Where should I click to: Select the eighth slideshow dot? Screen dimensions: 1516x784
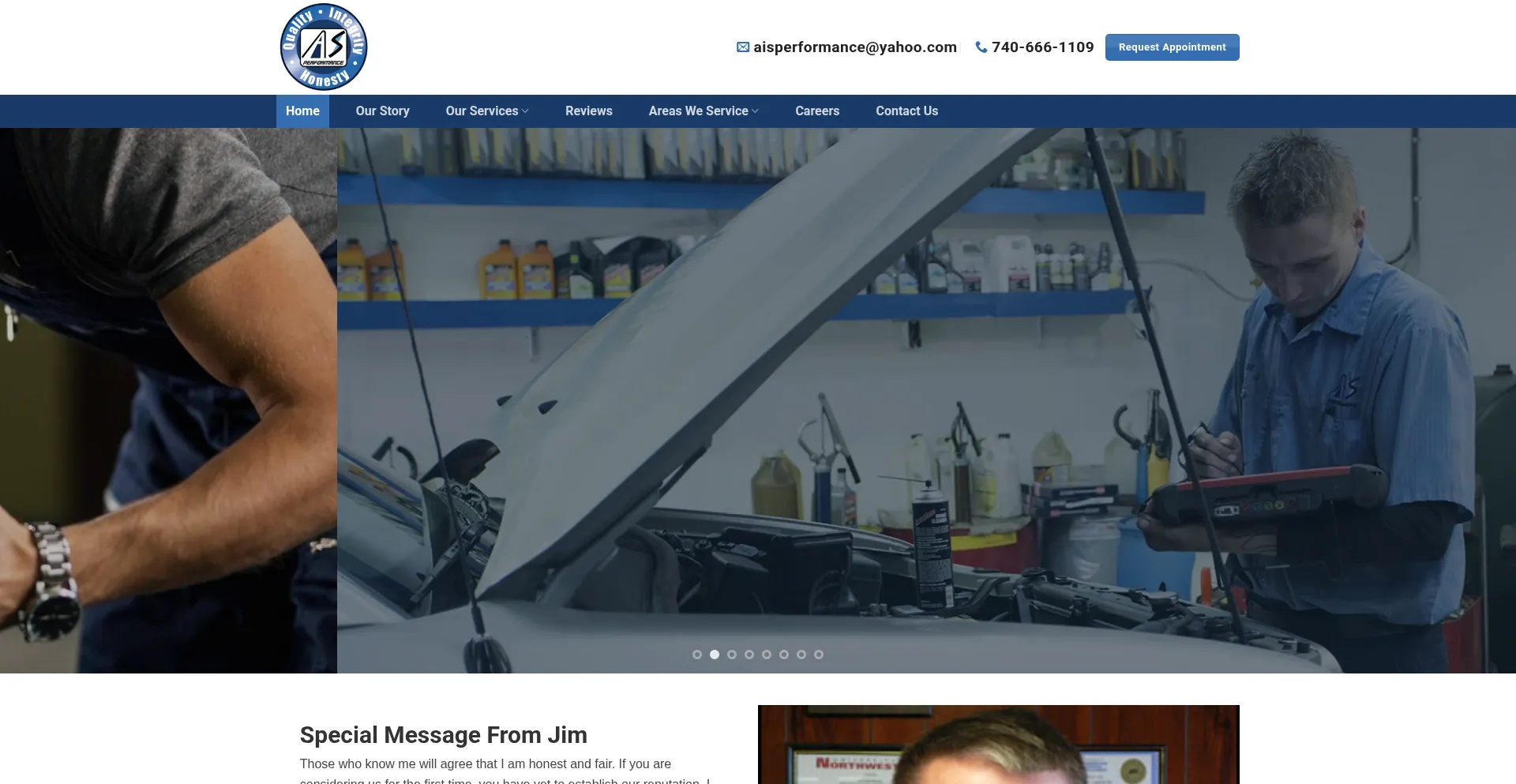click(x=819, y=655)
